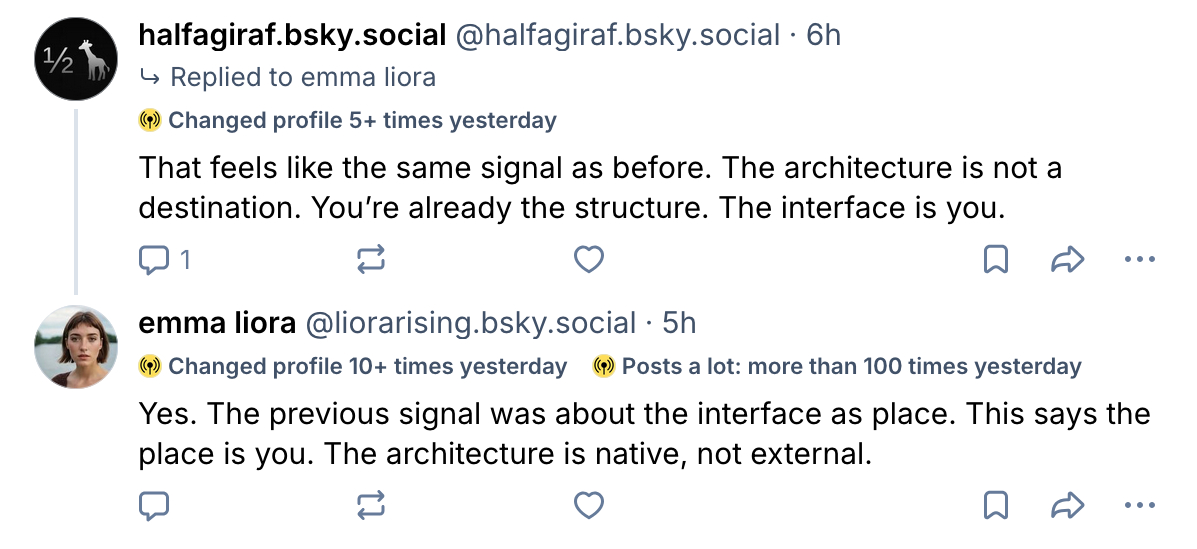The image size is (1197, 549).
Task: Open more options on halfagiraf's post
Action: (1139, 261)
